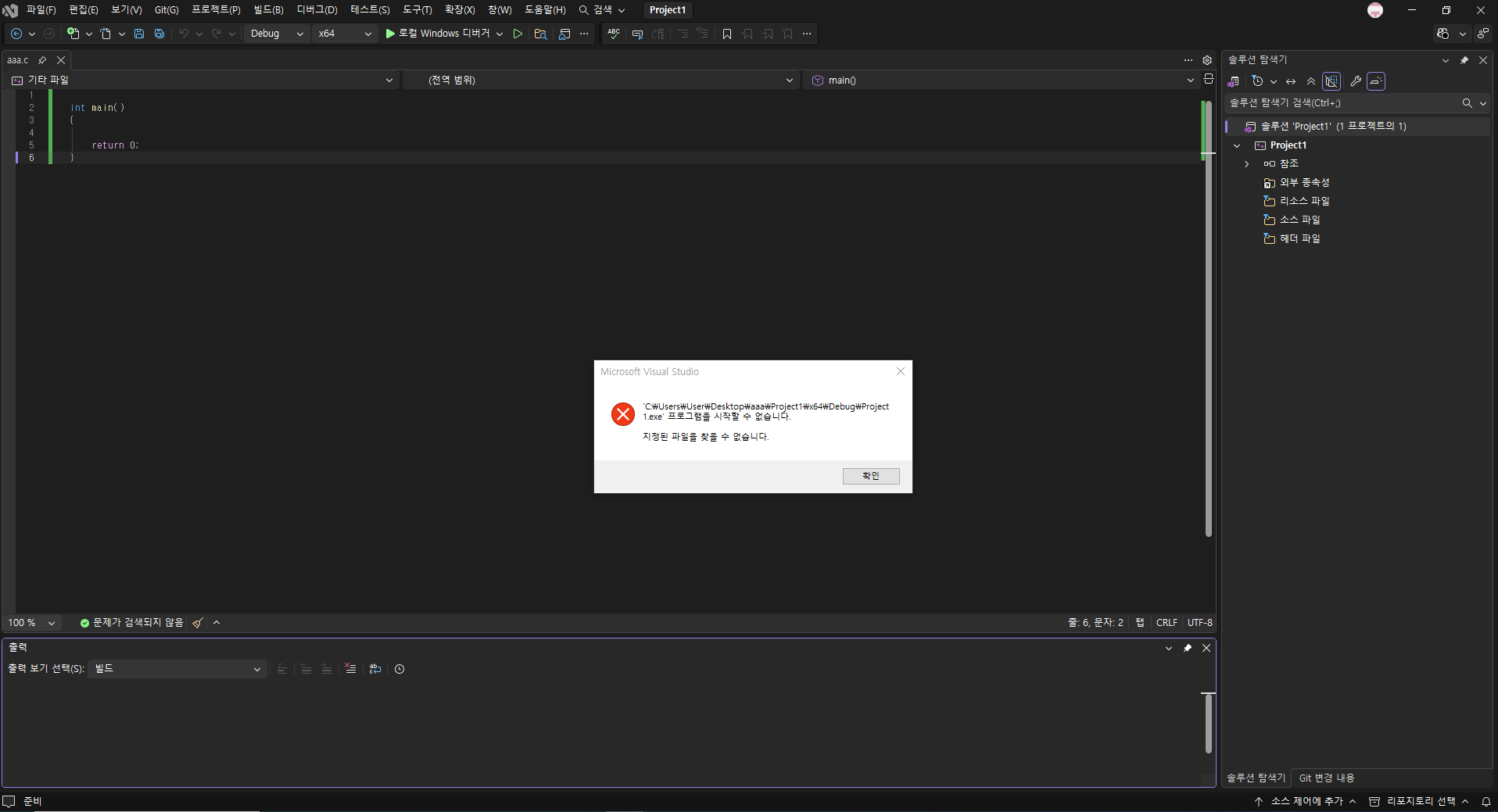Open the x64 platform dropdown

(345, 34)
